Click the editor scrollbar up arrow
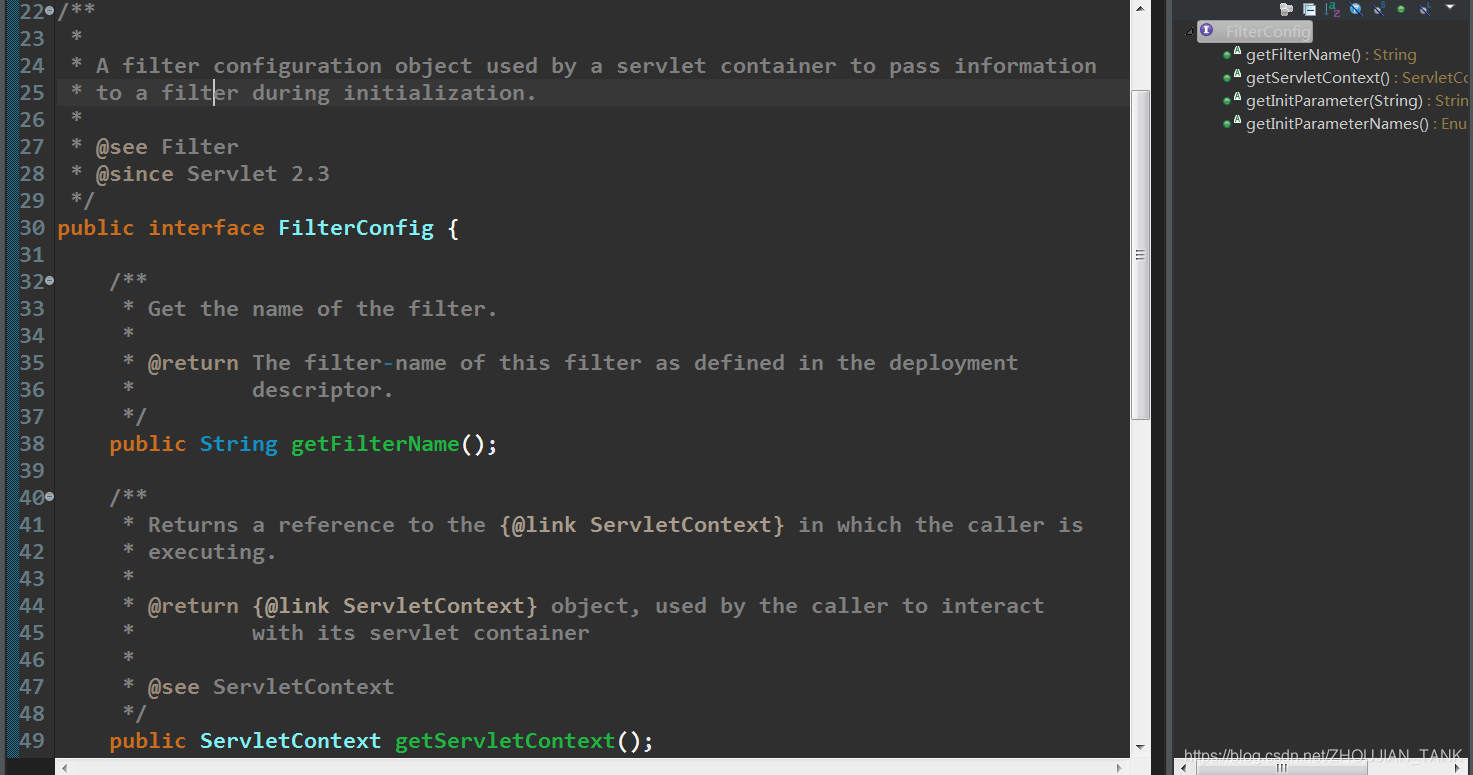The height and width of the screenshot is (775, 1473). click(1140, 8)
